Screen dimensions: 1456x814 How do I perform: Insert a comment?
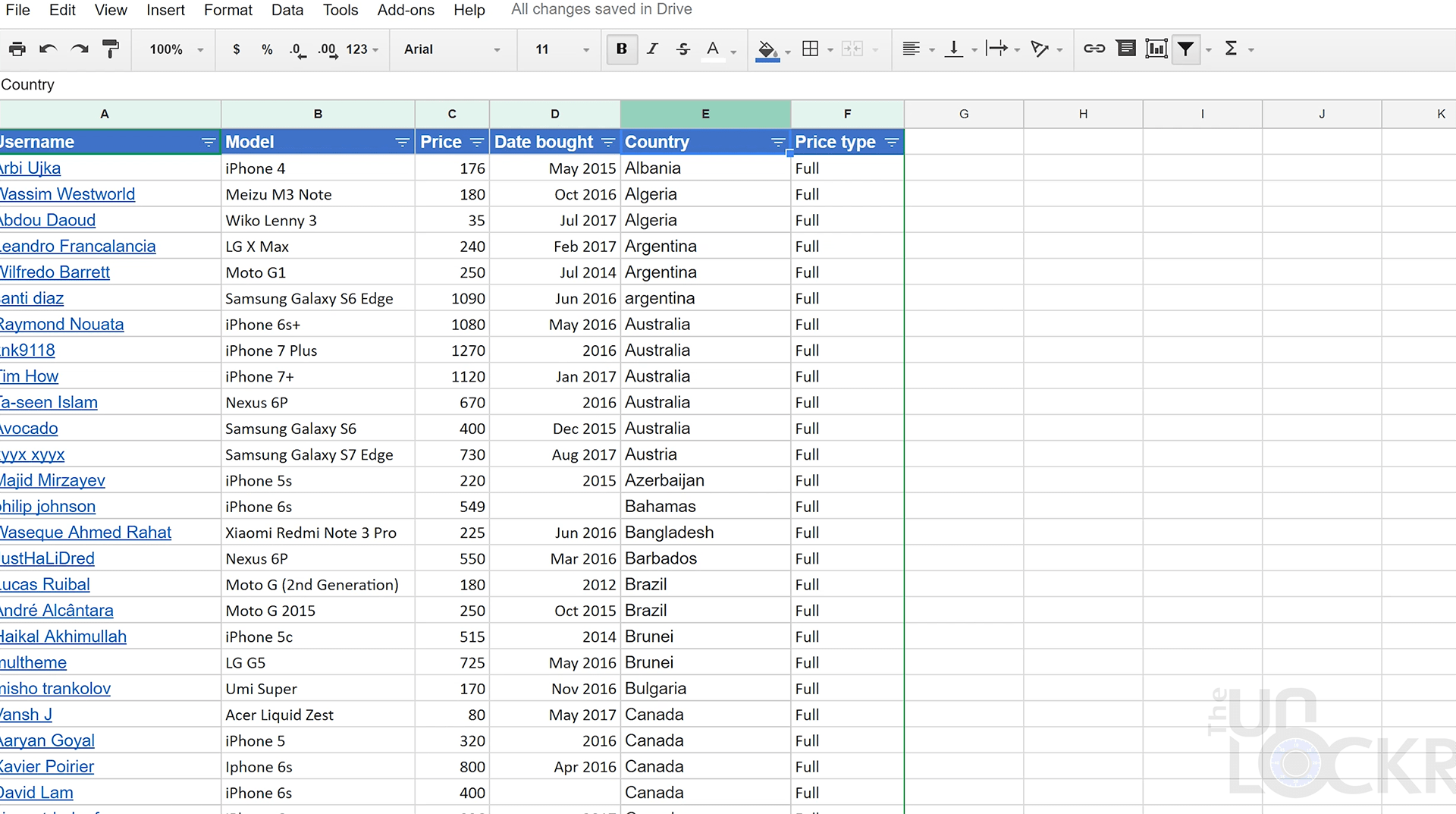point(1126,49)
